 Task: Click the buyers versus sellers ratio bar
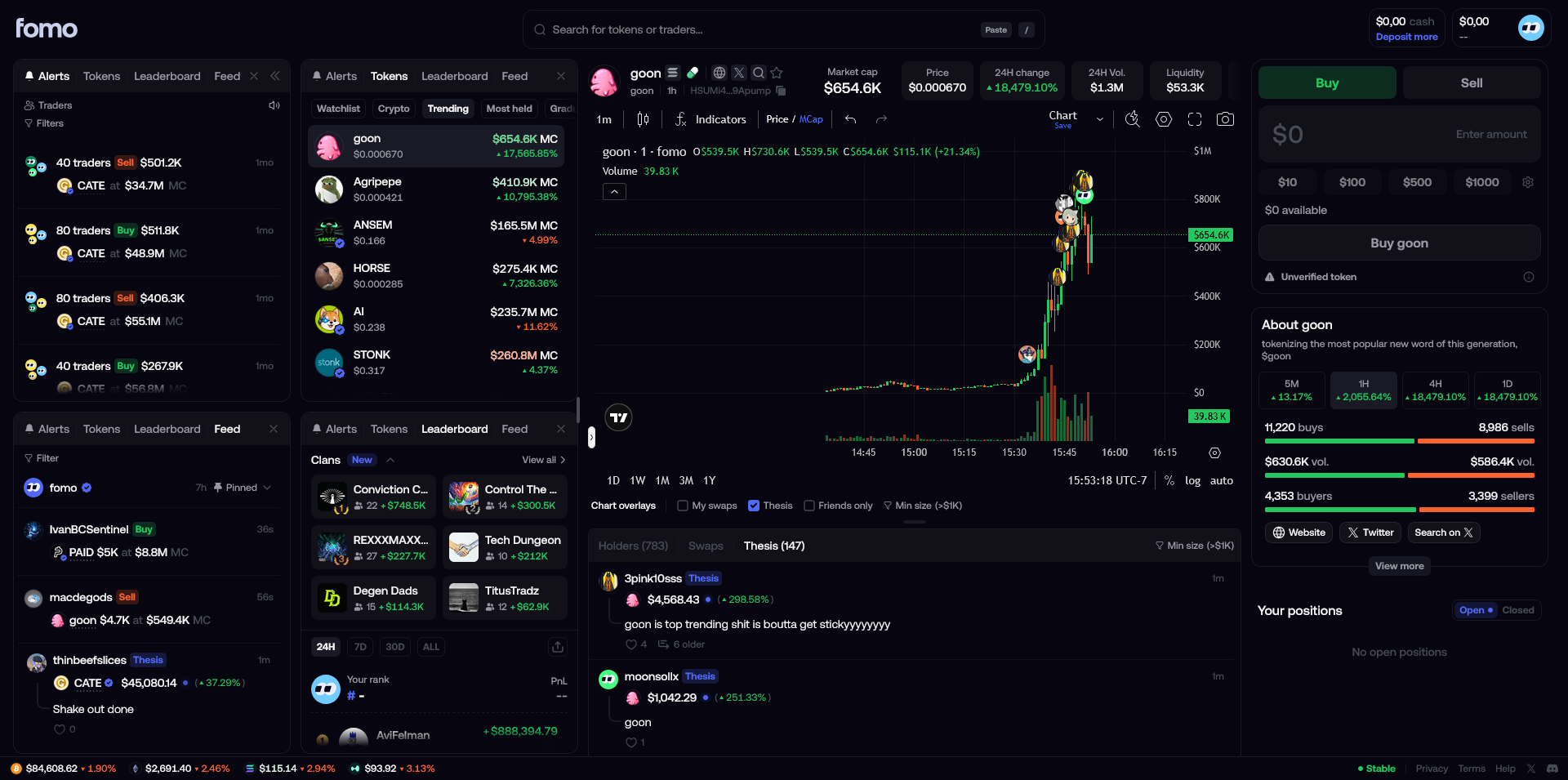click(x=1399, y=510)
